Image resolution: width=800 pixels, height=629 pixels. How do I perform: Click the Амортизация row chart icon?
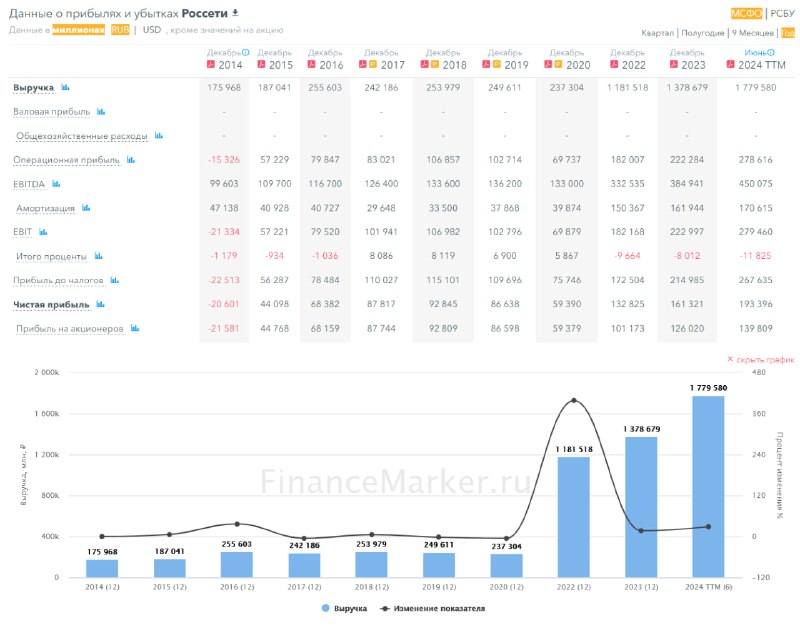pyautogui.click(x=86, y=208)
